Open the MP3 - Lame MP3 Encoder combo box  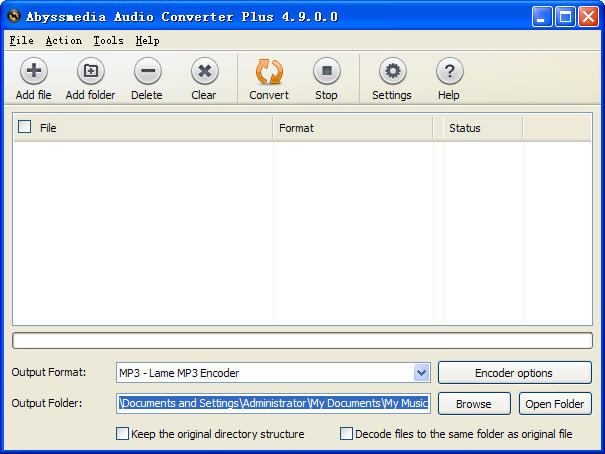[273, 373]
